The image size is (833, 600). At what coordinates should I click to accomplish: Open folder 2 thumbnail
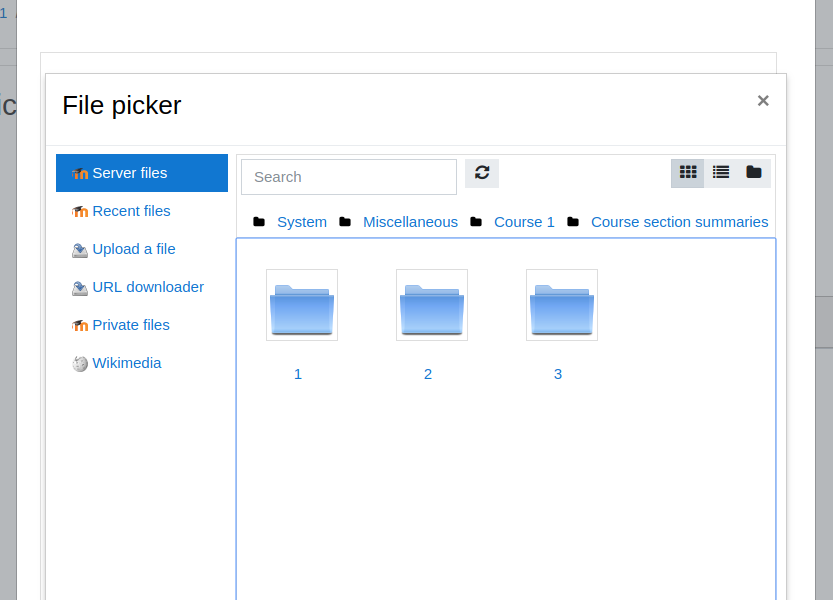point(432,305)
